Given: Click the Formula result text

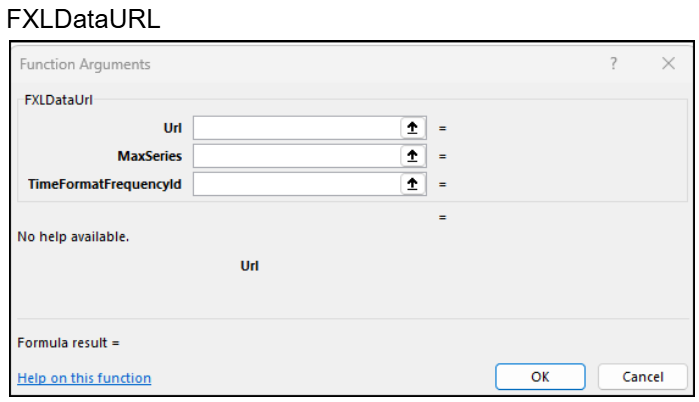Looking at the screenshot, I should coord(68,343).
